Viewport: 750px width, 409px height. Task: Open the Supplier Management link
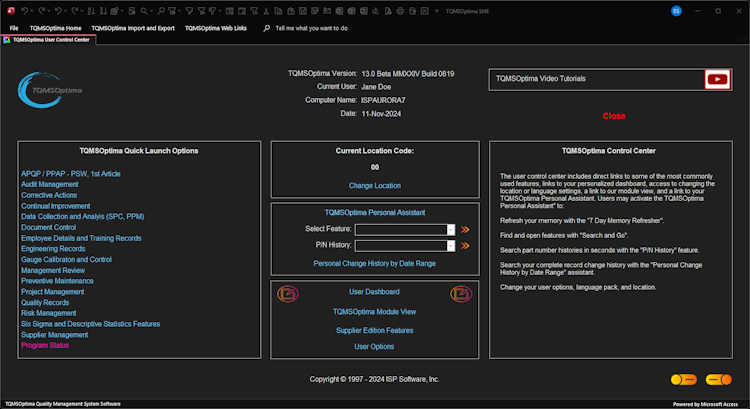[55, 335]
